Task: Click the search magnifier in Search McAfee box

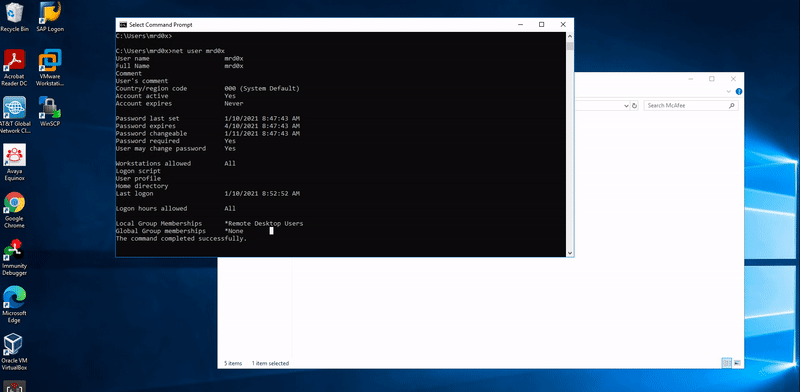Action: 732,106
